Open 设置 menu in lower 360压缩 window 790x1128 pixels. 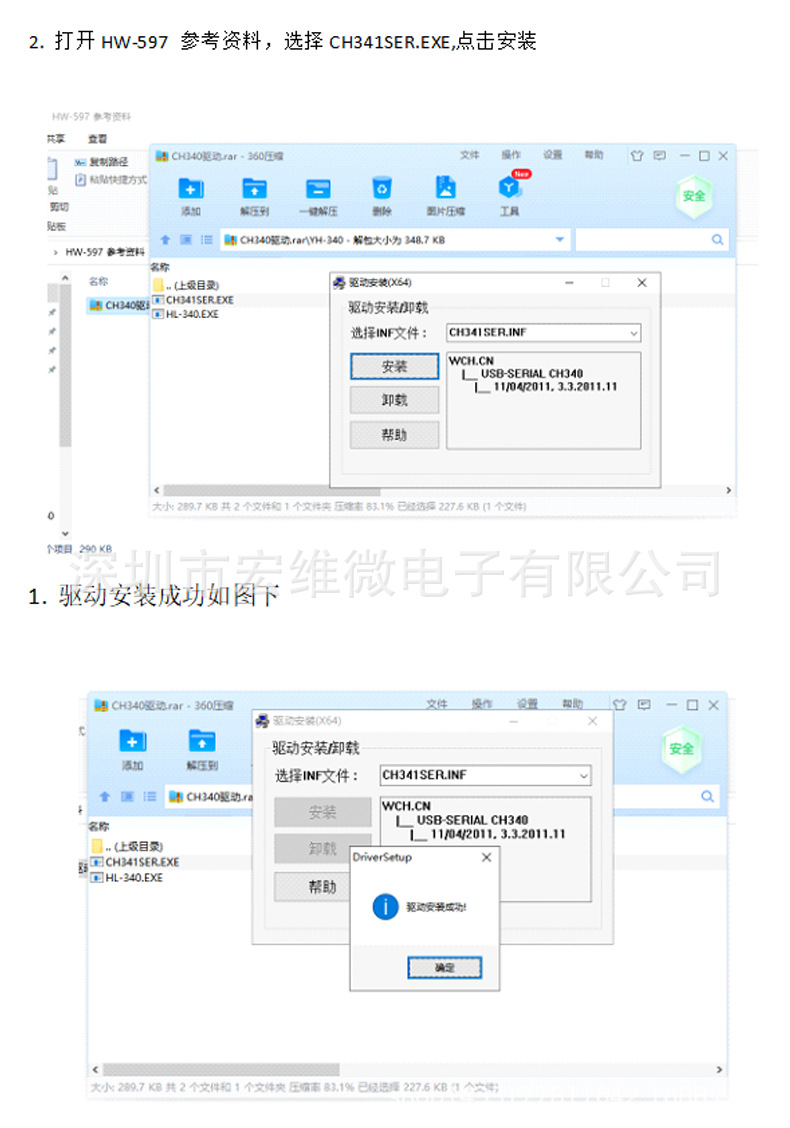[x=527, y=704]
